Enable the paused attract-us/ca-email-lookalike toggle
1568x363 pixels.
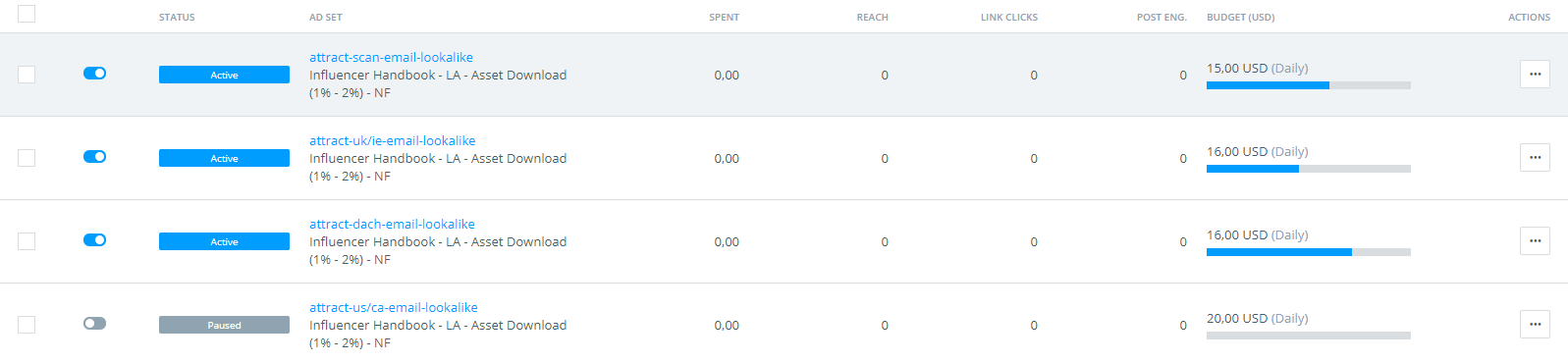(95, 324)
